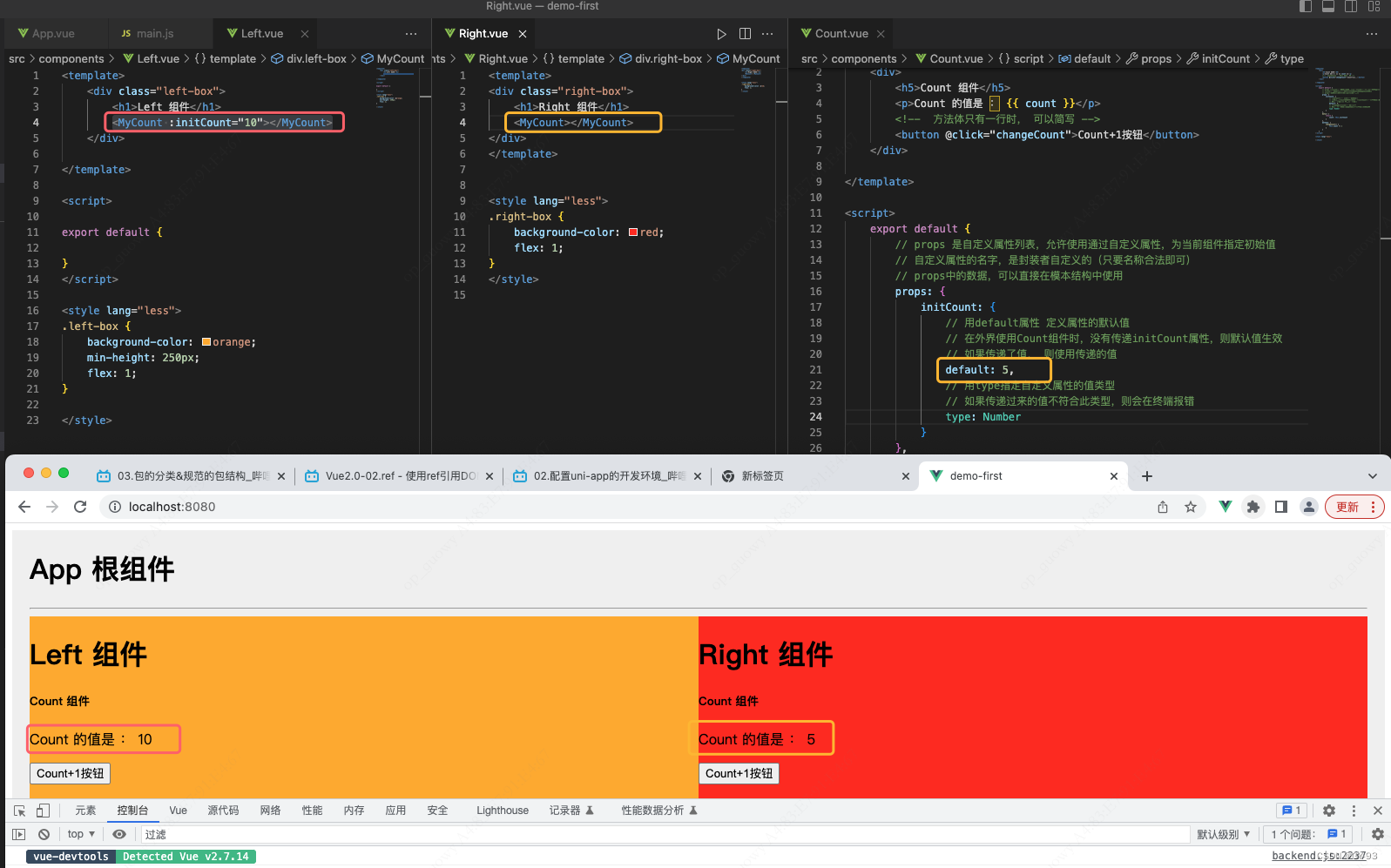This screenshot has width=1391, height=868.
Task: Click the orange color swatch in Left.vue
Action: click(206, 342)
